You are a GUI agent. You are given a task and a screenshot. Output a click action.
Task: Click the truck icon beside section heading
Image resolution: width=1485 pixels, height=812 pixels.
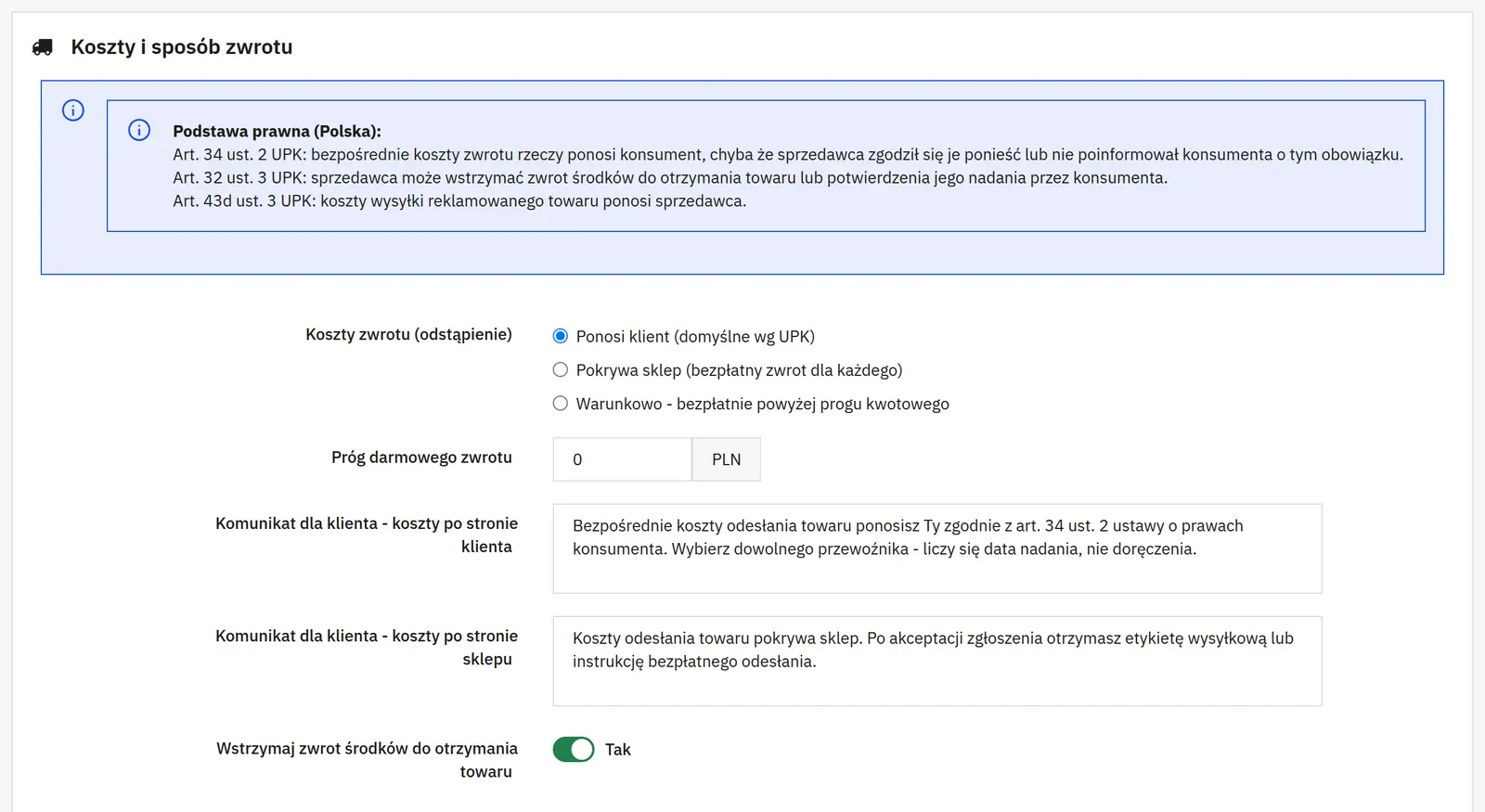tap(43, 47)
